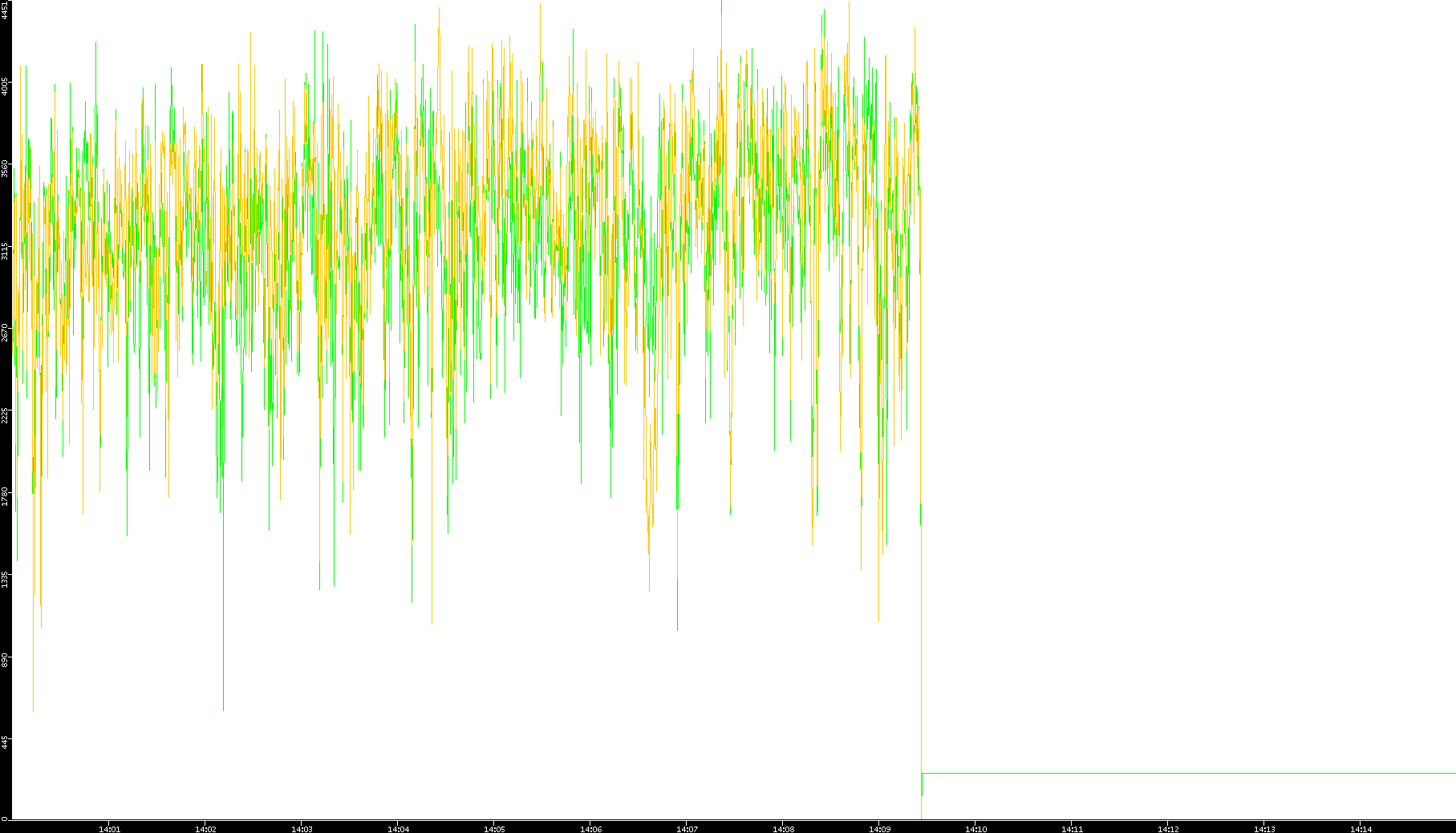Click the 890 y-axis value label

(x=5, y=659)
